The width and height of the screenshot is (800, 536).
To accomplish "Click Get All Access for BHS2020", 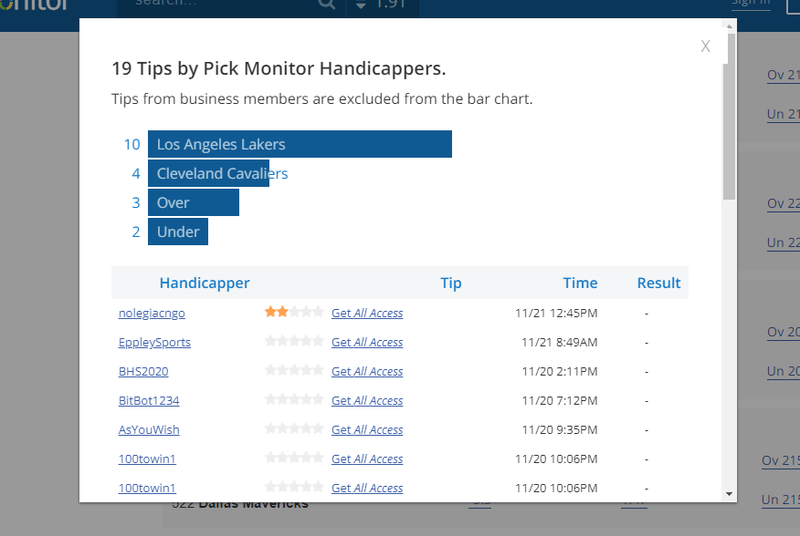I will pyautogui.click(x=367, y=371).
